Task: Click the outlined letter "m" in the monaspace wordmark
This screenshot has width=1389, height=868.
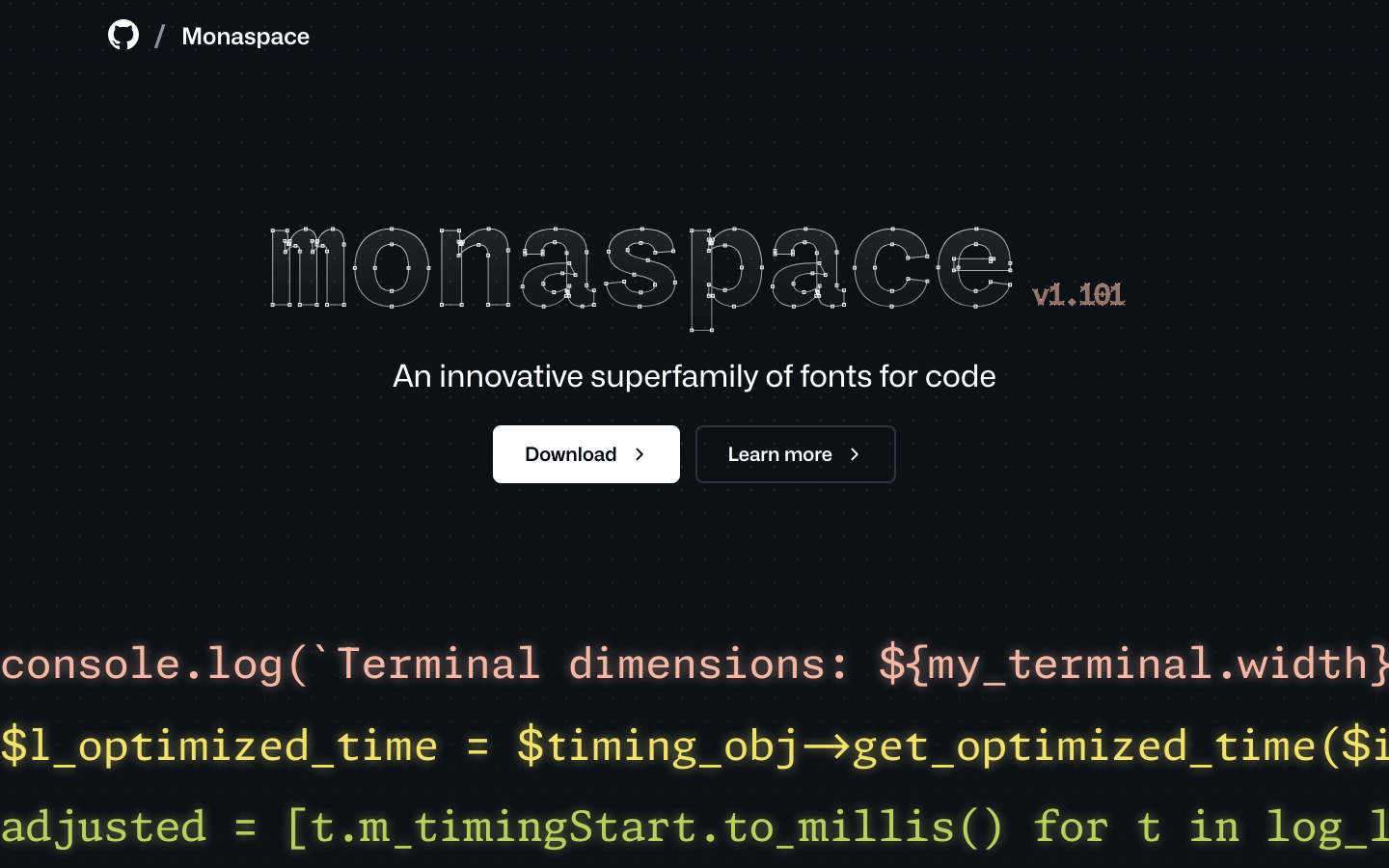Action: click(x=308, y=268)
